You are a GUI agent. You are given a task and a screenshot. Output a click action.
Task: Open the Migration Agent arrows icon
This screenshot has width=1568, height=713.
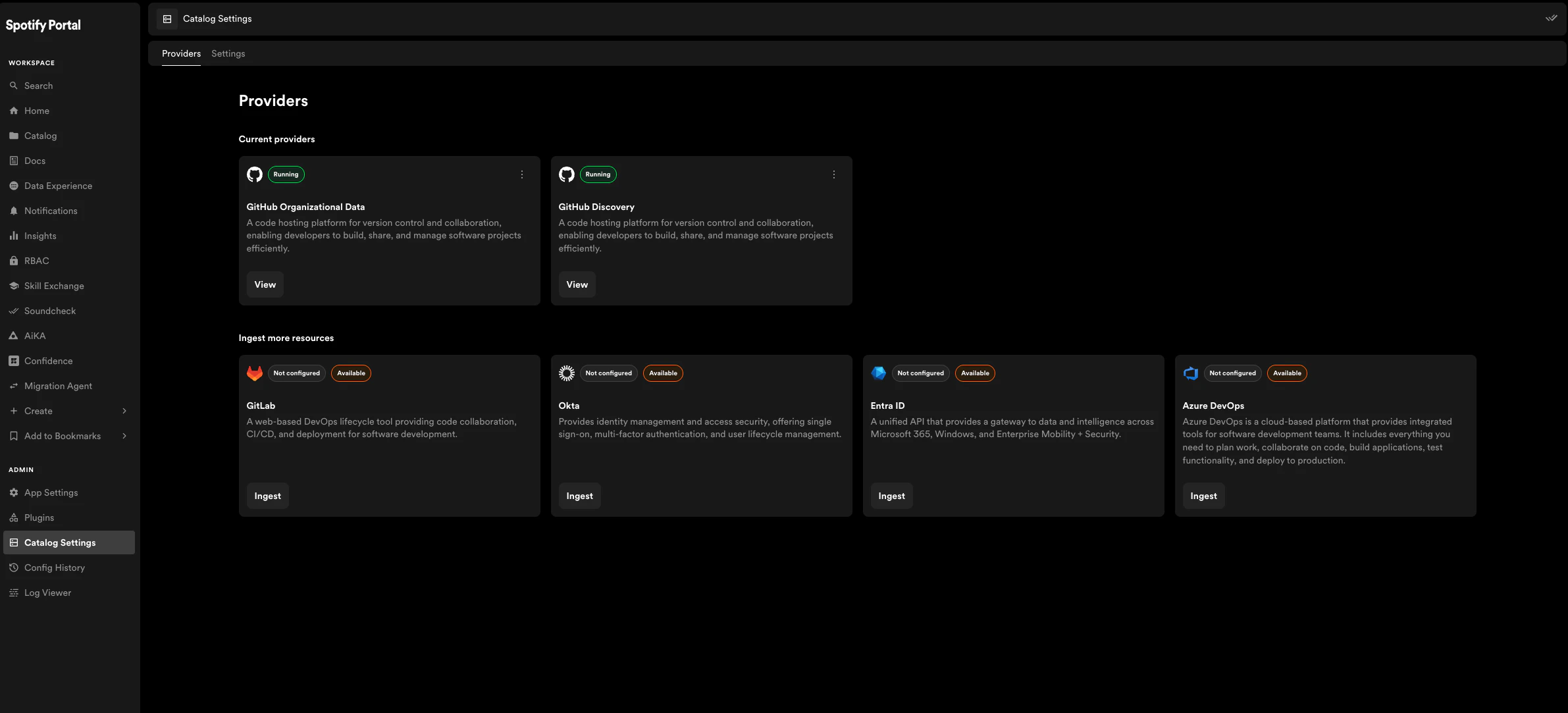(14, 386)
